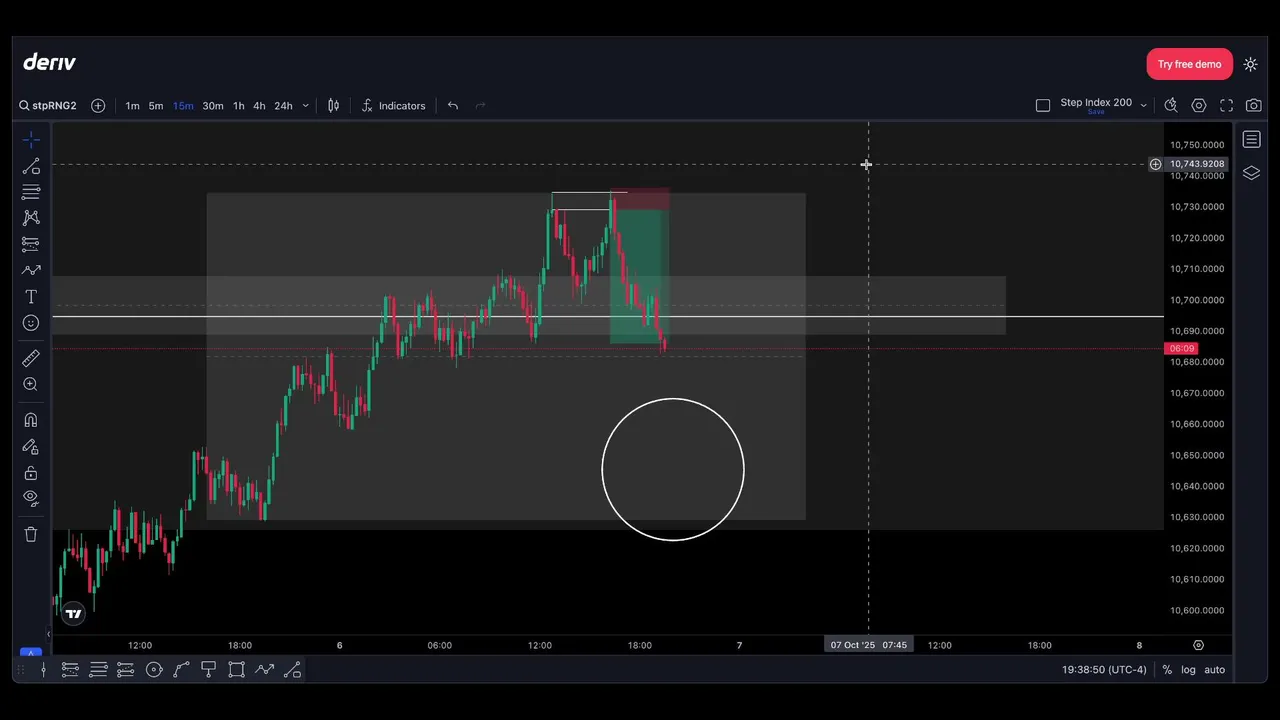The image size is (1280, 720).
Task: Toggle lock all drawing tools
Action: point(31,473)
